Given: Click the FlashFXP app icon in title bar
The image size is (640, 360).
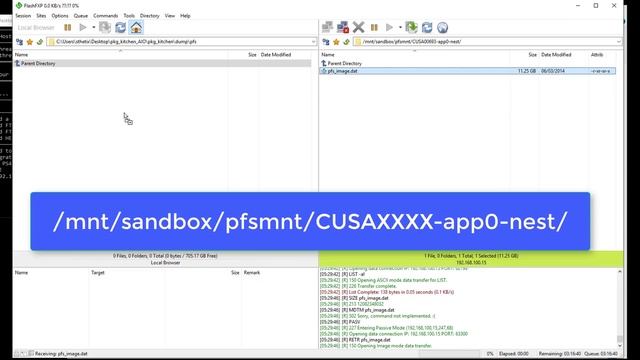Looking at the screenshot, I should (18, 6).
